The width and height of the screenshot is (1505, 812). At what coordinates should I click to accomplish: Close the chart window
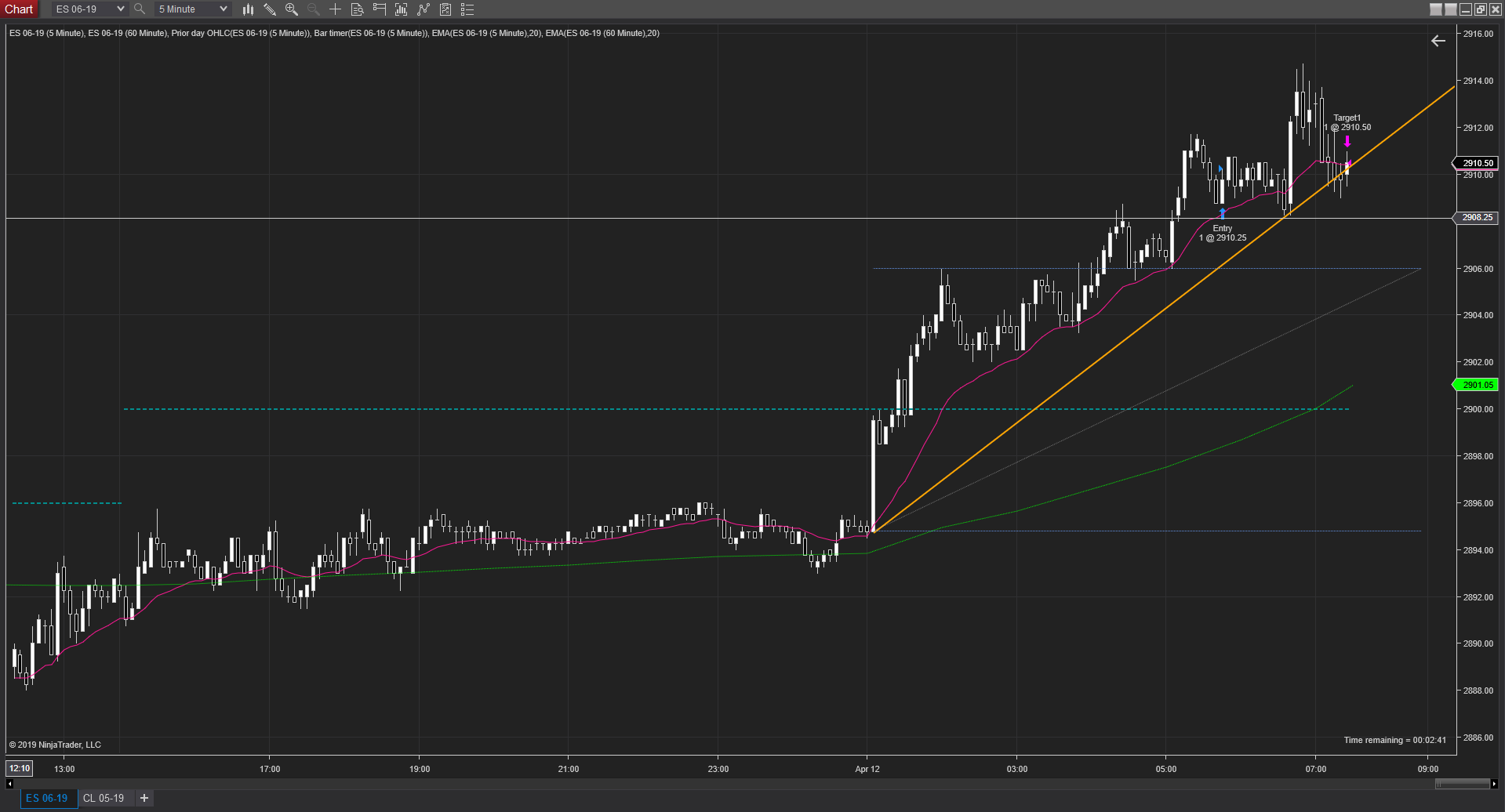pos(1495,9)
